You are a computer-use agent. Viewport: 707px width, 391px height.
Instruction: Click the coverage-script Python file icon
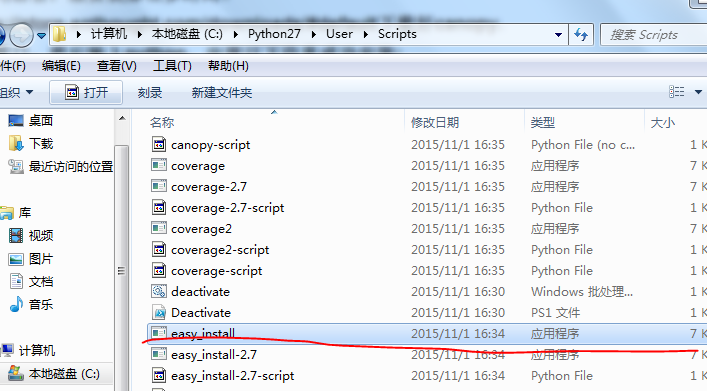click(x=159, y=271)
